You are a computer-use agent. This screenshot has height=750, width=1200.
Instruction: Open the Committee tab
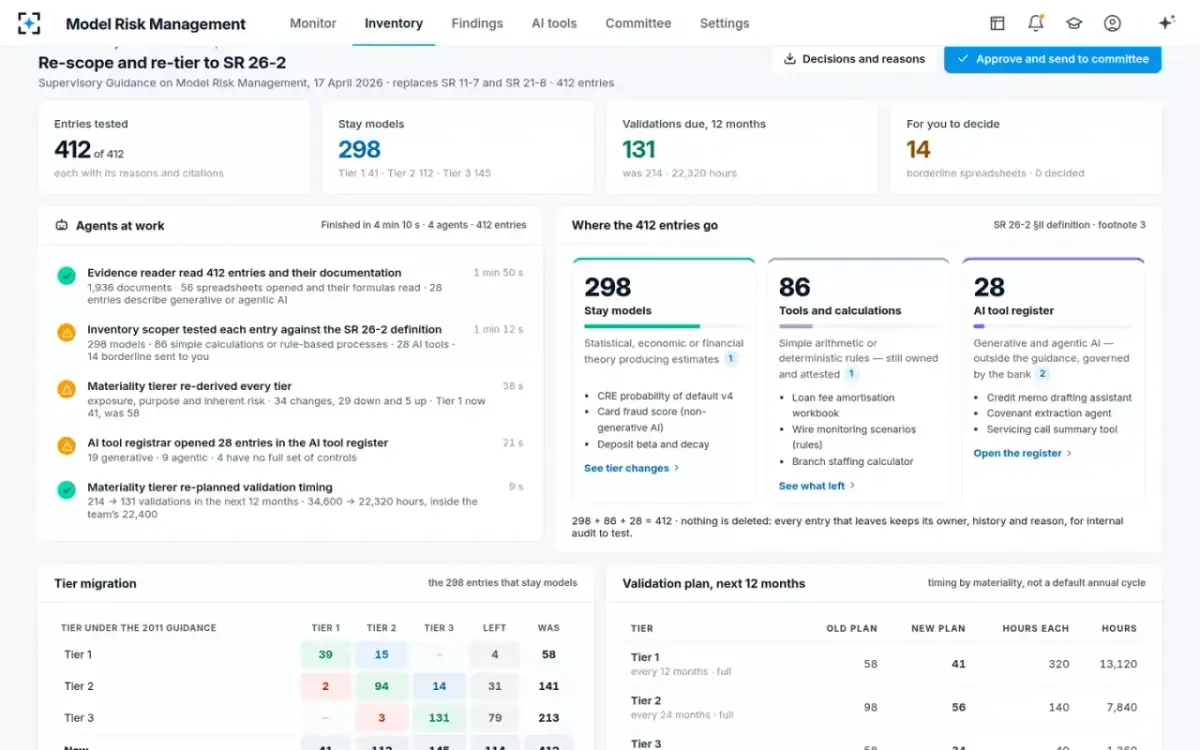point(638,23)
